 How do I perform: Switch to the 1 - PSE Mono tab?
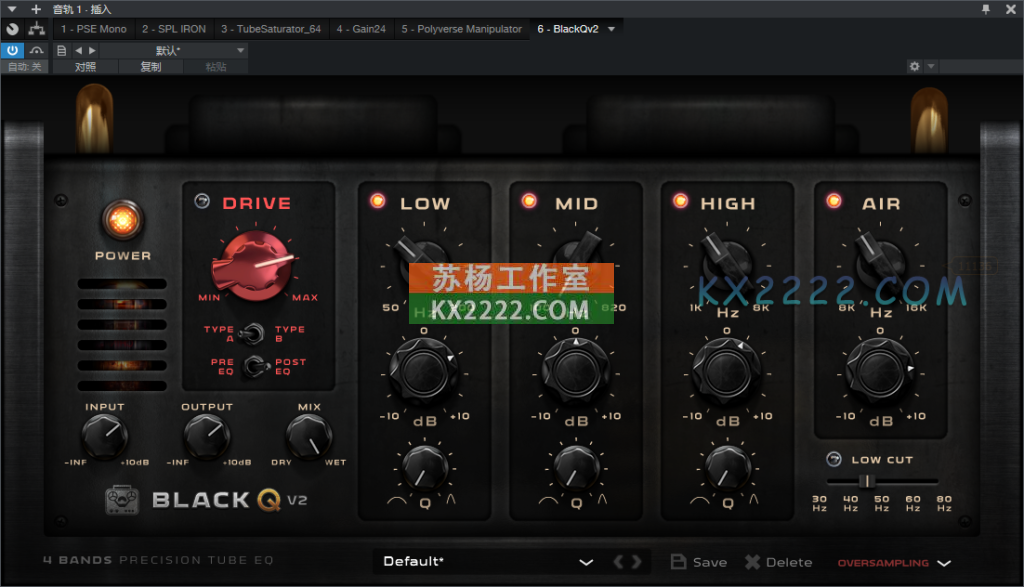click(x=93, y=29)
